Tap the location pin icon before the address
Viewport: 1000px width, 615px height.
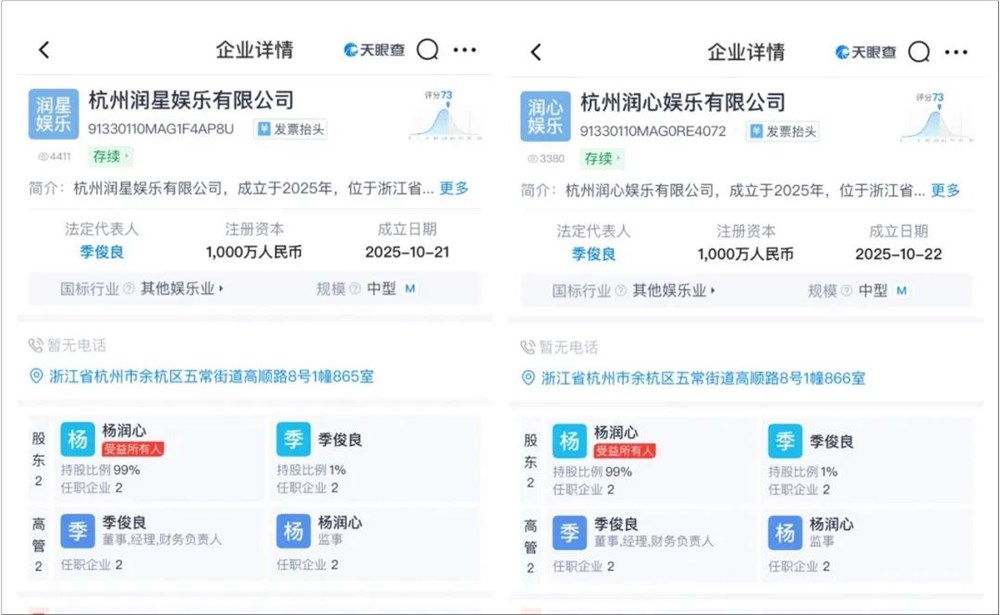[34, 378]
